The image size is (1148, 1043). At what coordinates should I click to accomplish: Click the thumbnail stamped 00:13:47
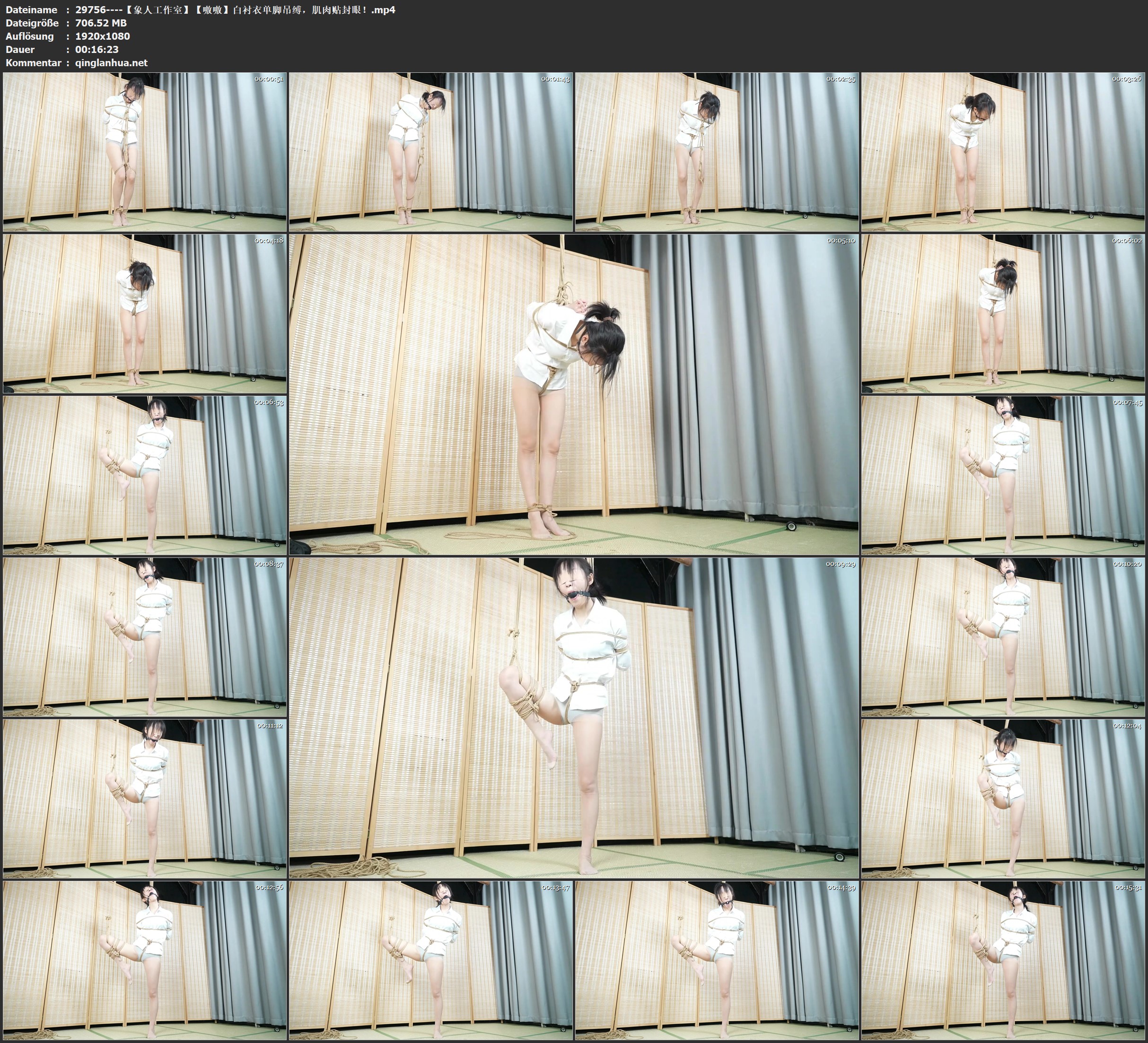[x=430, y=960]
